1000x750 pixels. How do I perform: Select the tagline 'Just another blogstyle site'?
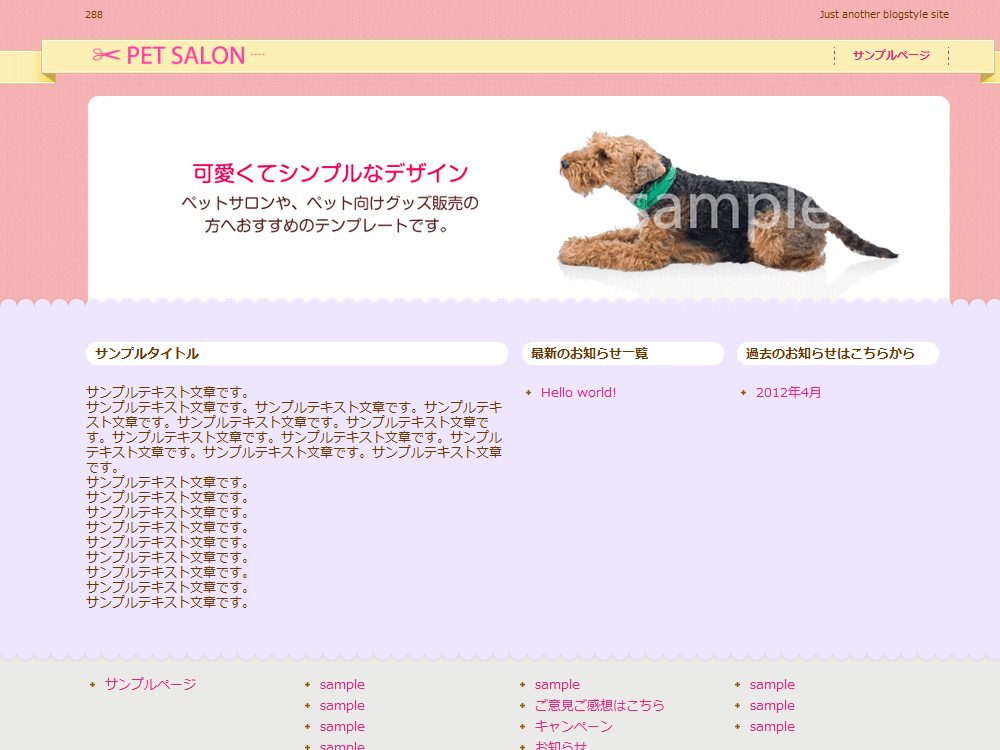point(884,15)
